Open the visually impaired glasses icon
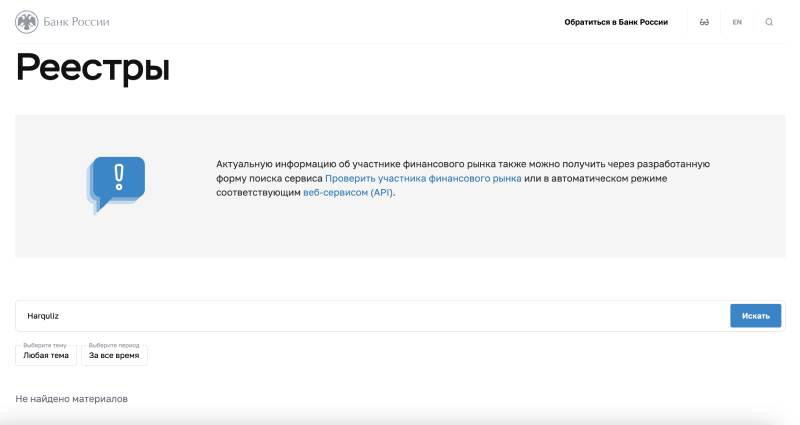The image size is (800, 425). [704, 22]
